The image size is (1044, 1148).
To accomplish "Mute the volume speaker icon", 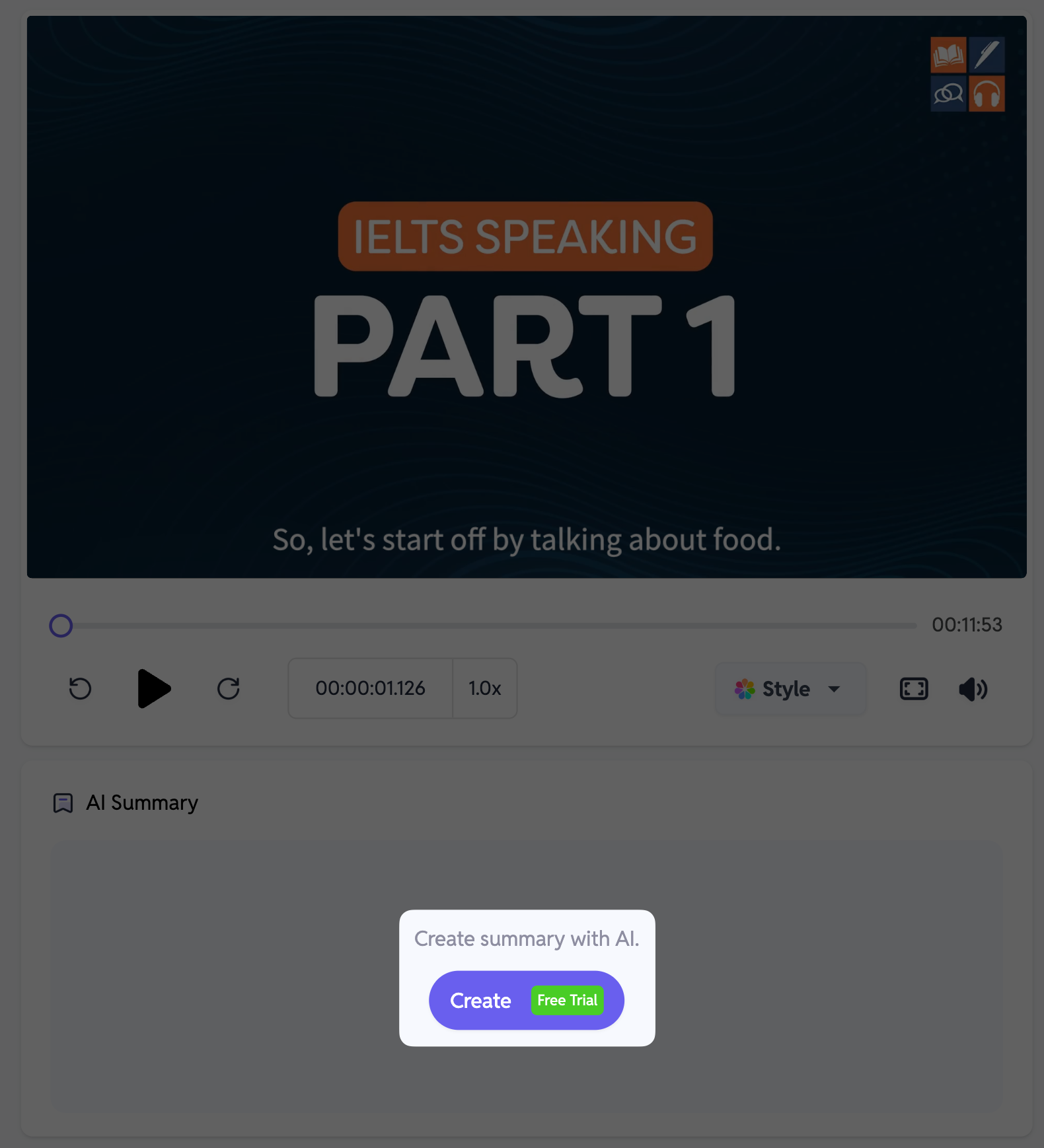I will [973, 689].
